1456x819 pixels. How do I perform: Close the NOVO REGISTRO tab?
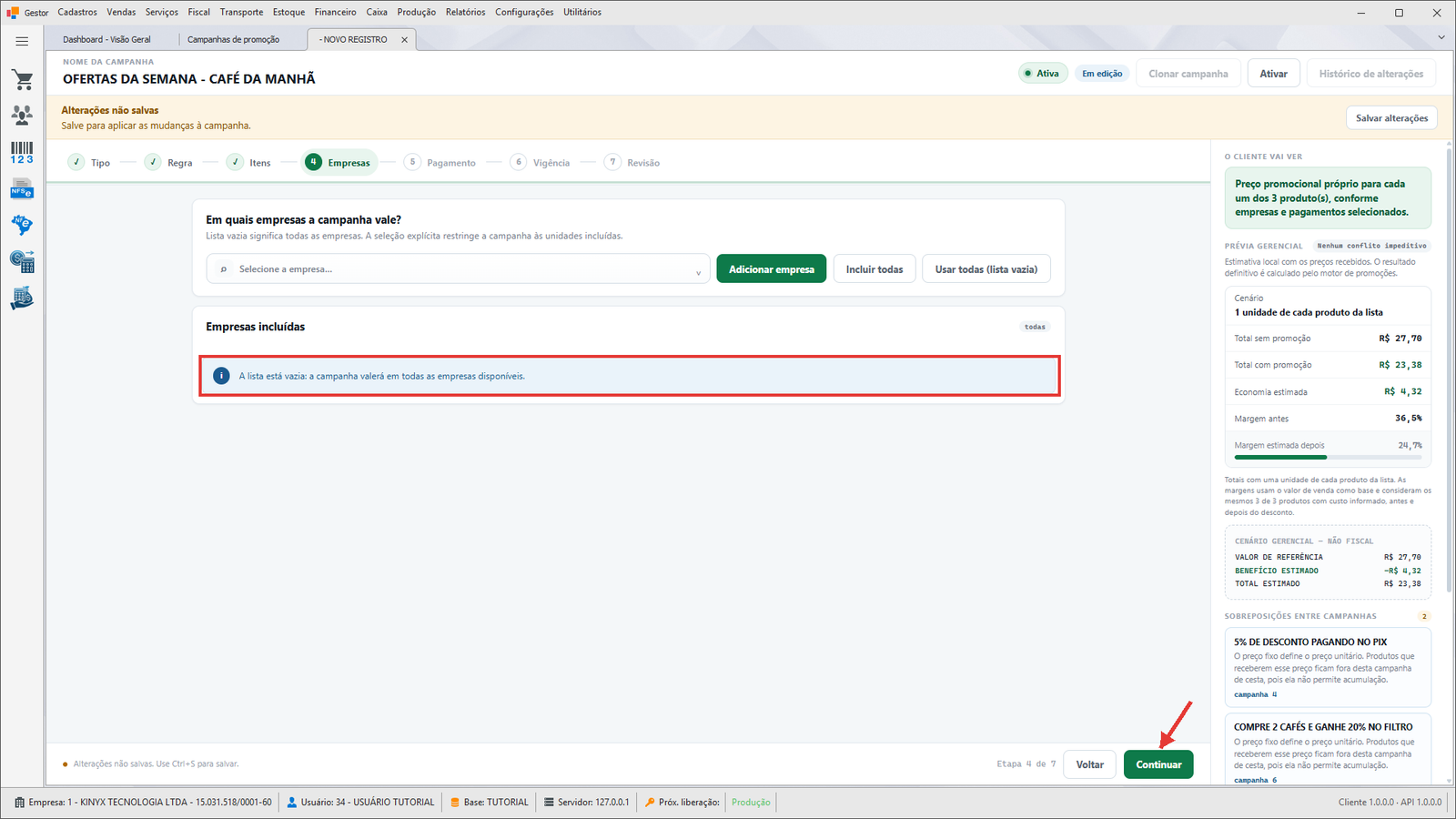405,40
